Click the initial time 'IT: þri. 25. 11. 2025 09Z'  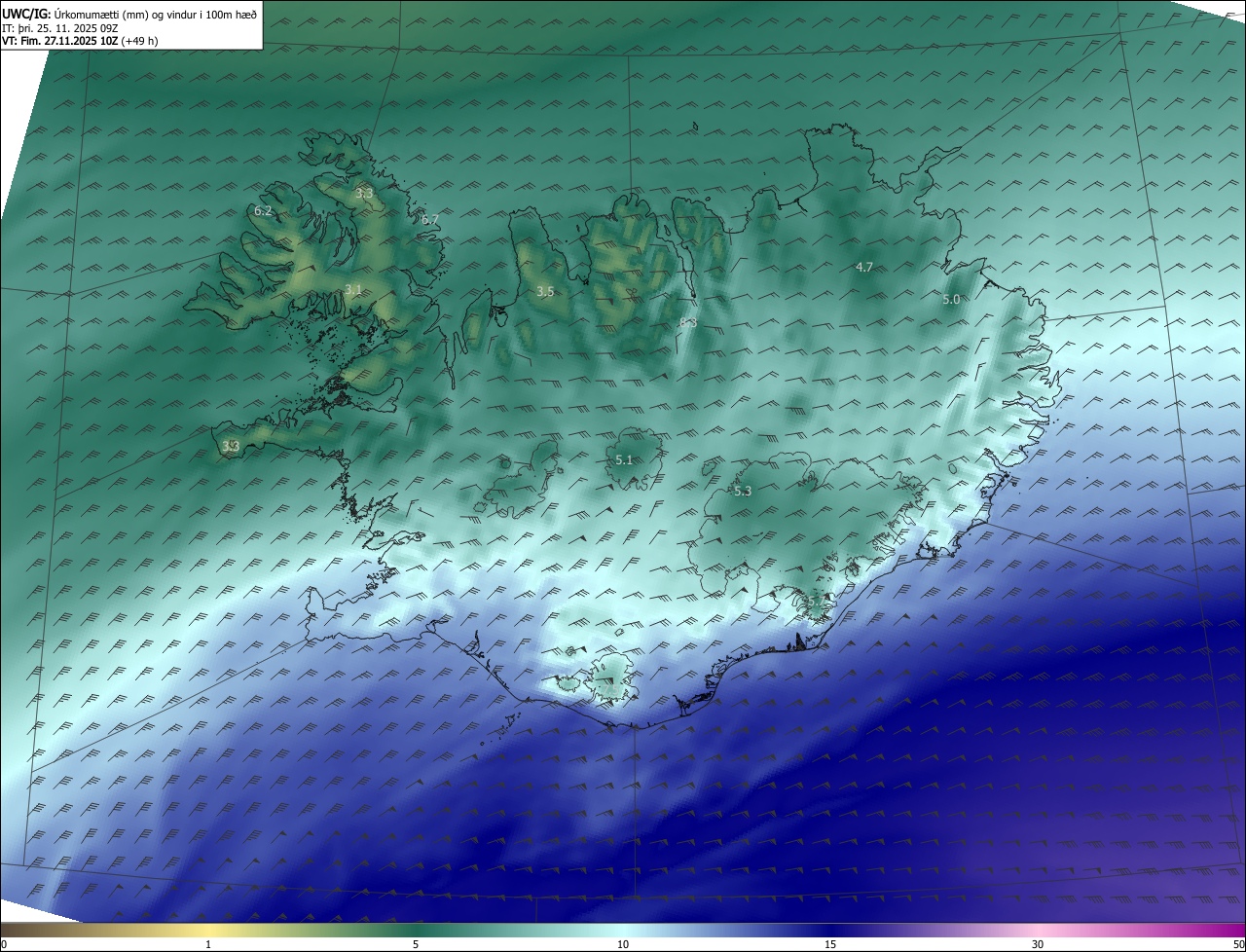click(x=60, y=27)
